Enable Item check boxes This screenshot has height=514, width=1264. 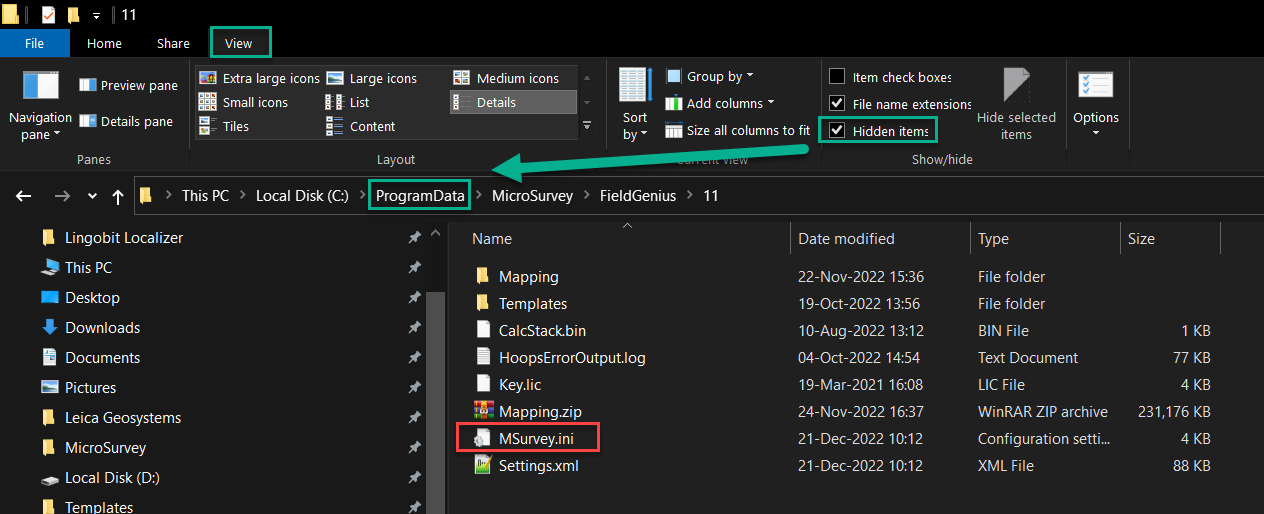coord(837,77)
